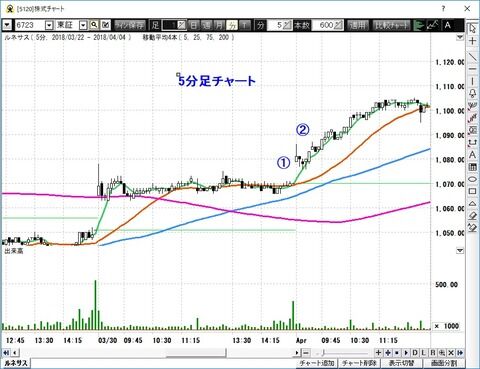Click the green bar chart icon in toolbar

coord(419,25)
